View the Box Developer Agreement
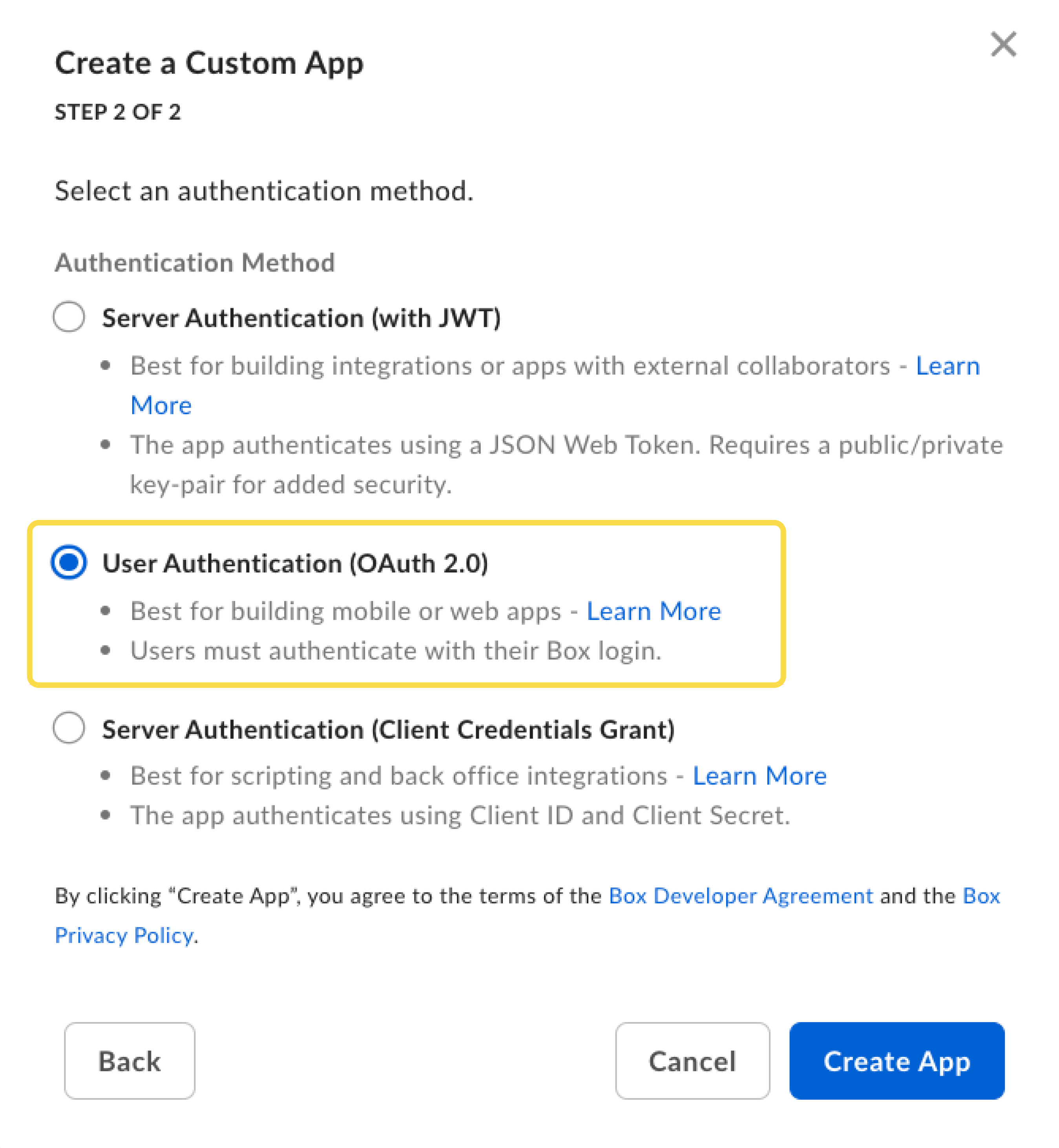Image resolution: width=1059 pixels, height=1148 pixels. coord(740,896)
